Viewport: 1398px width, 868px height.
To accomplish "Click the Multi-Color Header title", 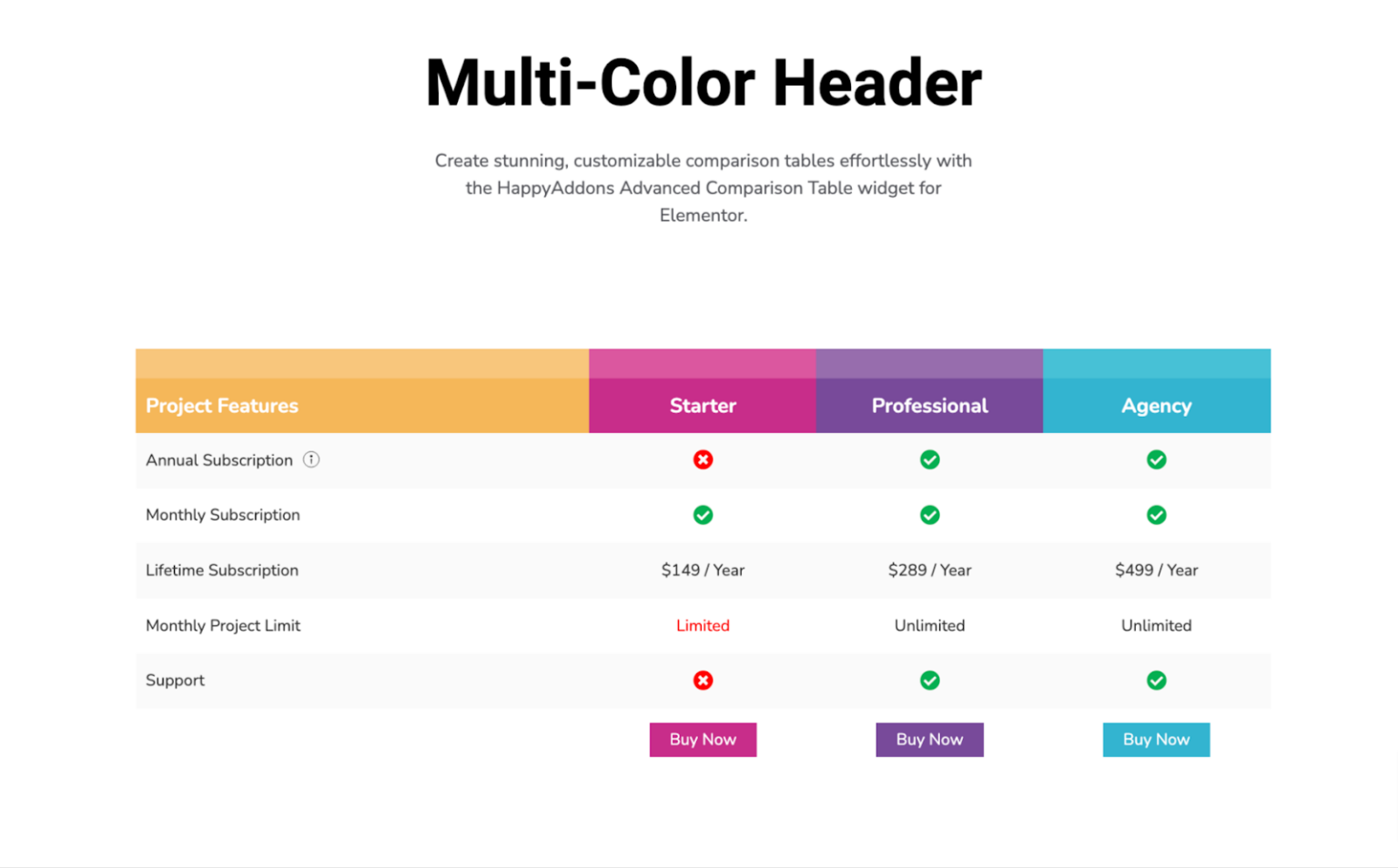I will pyautogui.click(x=703, y=84).
